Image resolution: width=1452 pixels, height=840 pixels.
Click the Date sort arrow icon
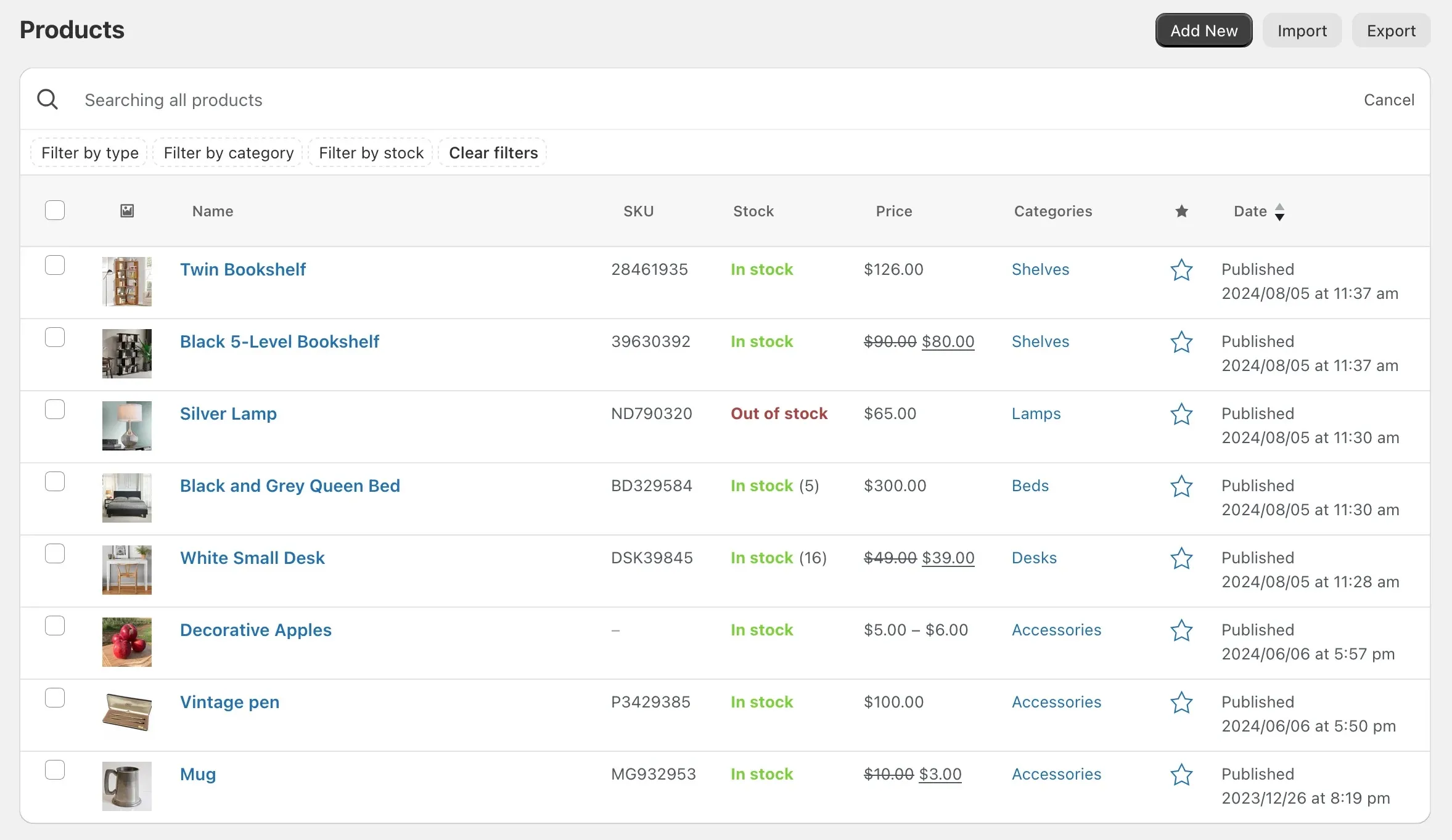1280,211
